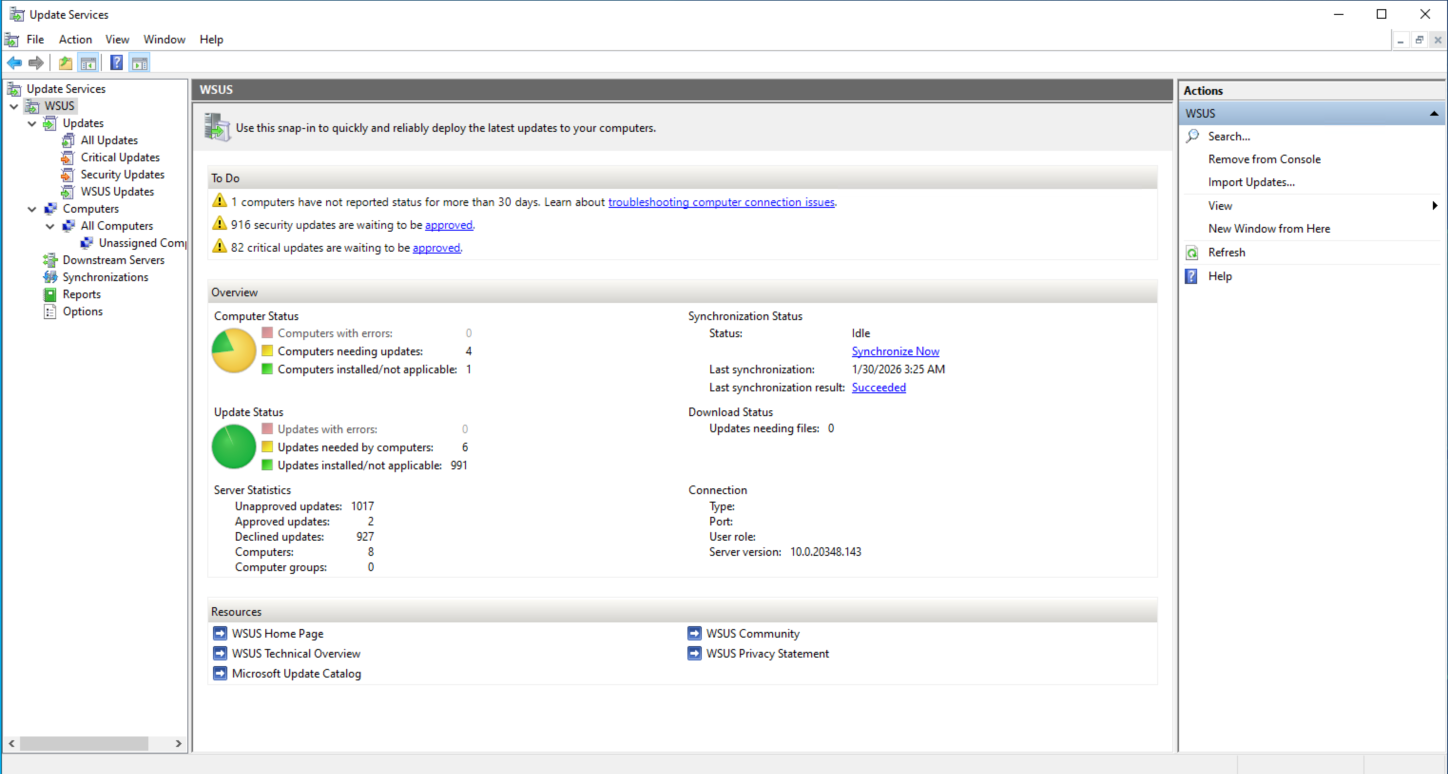
Task: Click the Up one level folder icon
Action: 64,62
